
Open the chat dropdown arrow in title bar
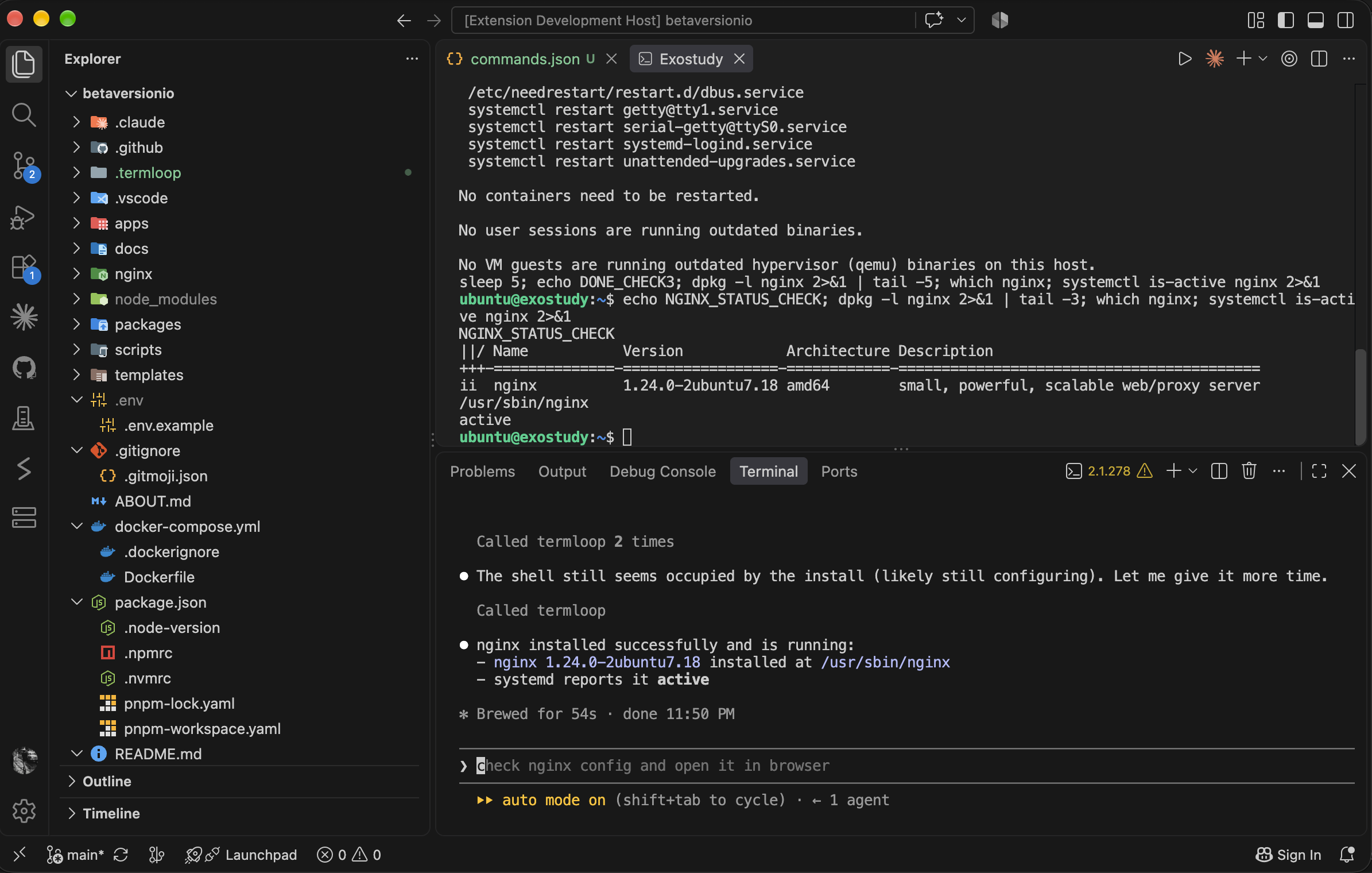click(x=962, y=20)
